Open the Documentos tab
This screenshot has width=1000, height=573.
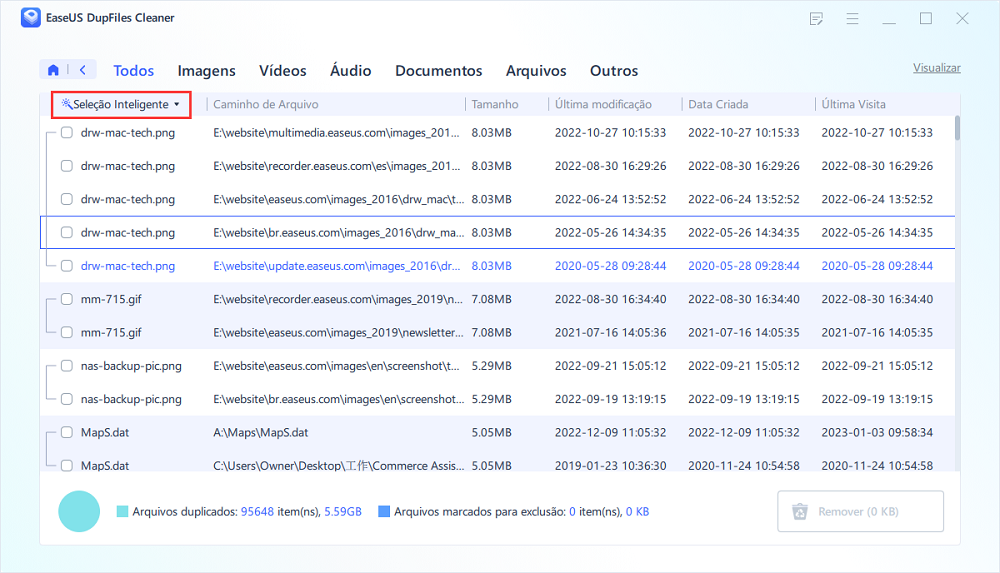[x=438, y=71]
